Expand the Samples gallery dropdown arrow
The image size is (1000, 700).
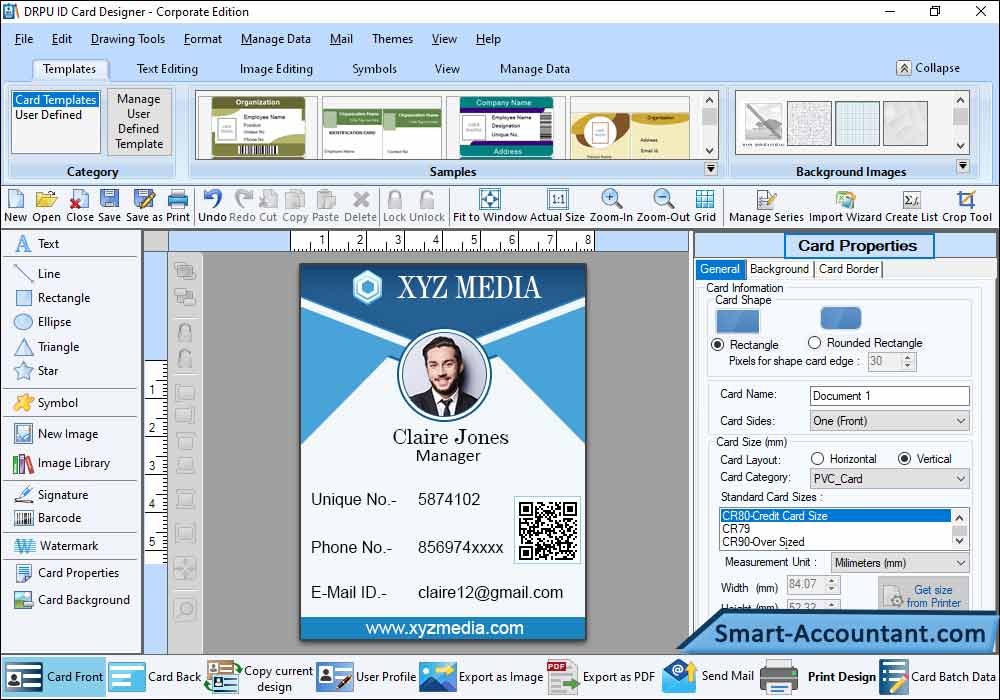click(x=710, y=169)
